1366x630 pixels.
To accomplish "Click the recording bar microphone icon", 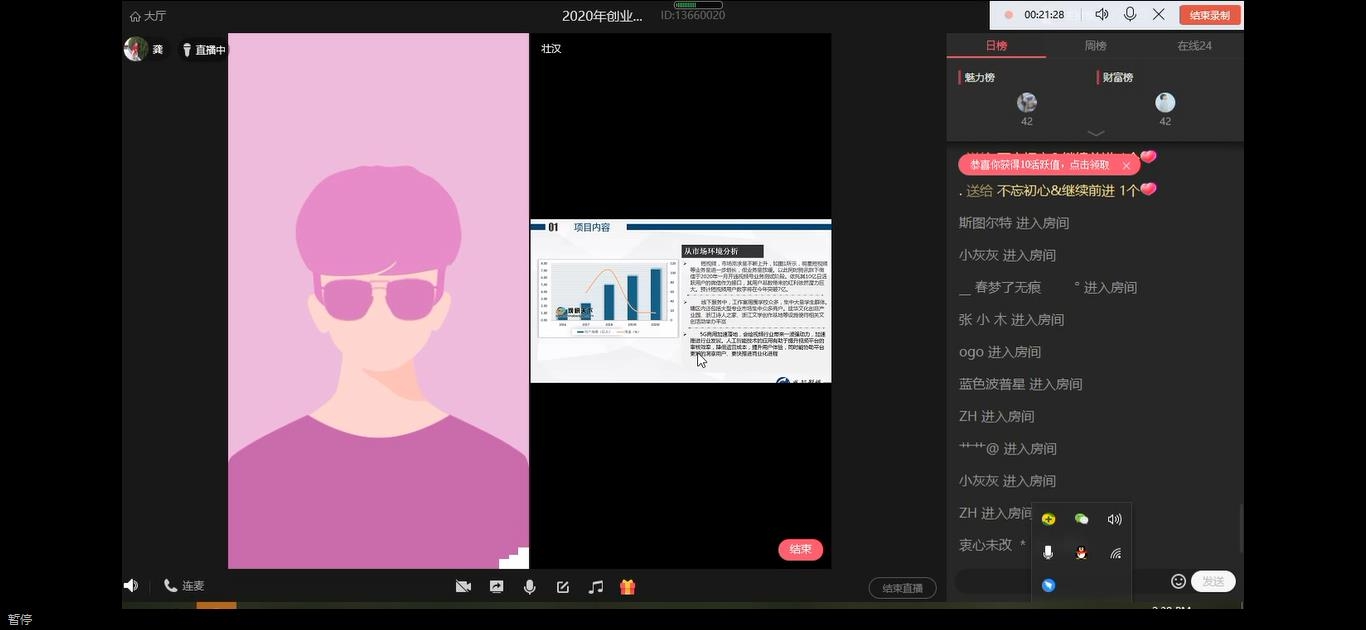I will [x=1130, y=14].
